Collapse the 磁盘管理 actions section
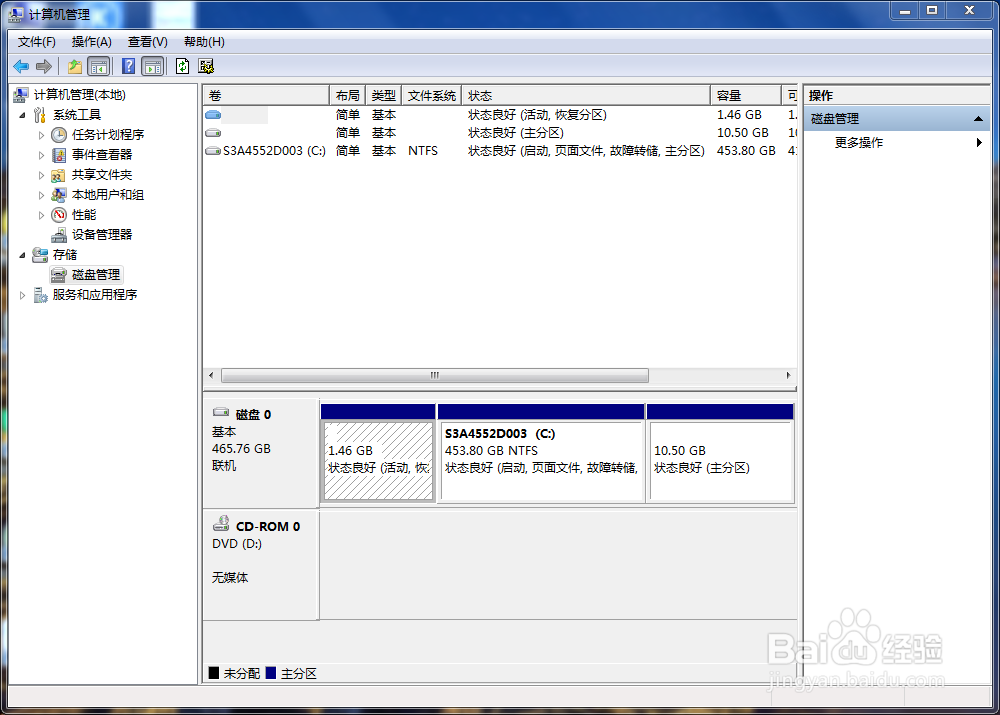The width and height of the screenshot is (1000, 715). coord(978,119)
